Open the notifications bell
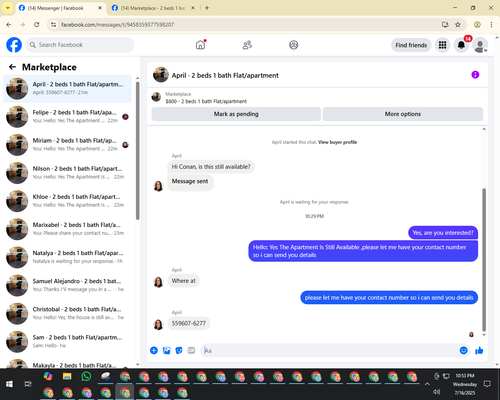 [x=461, y=45]
